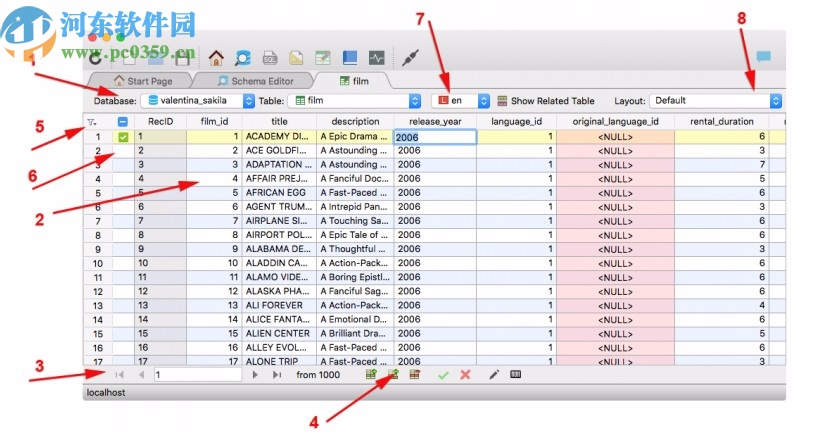The width and height of the screenshot is (819, 437).
Task: Click the second add-record table icon
Action: [x=393, y=374]
